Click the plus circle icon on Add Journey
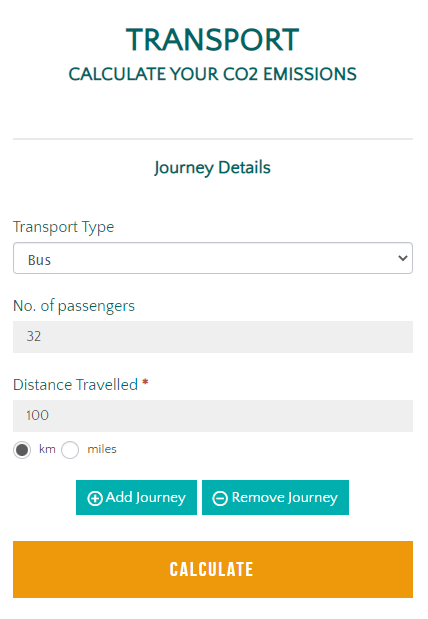428x619 pixels. point(95,498)
